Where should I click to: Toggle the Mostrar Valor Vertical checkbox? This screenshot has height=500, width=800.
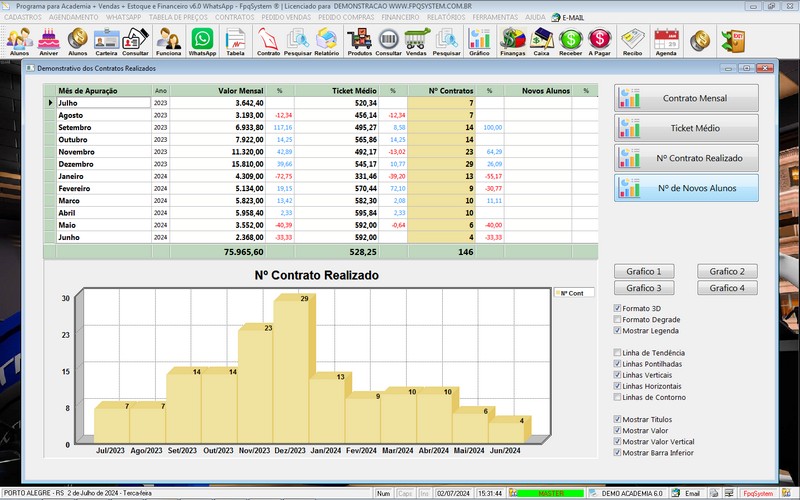click(617, 442)
